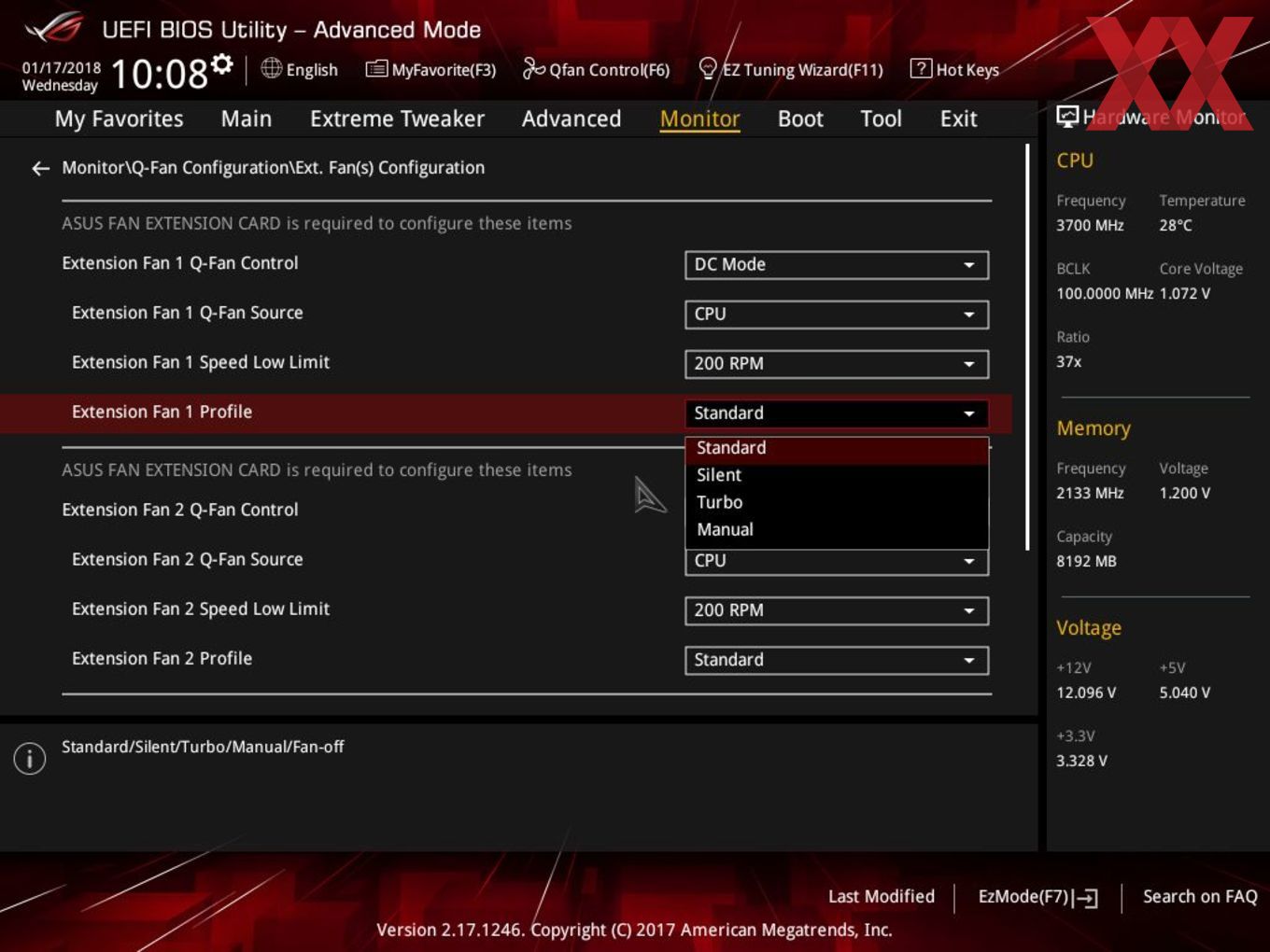Collapse the Extension Fan 1 Profile dropdown

click(837, 413)
